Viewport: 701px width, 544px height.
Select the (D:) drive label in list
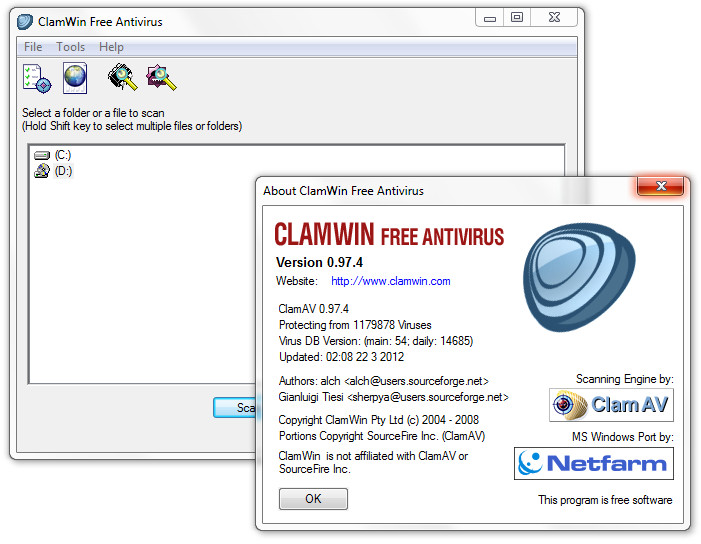coord(63,171)
